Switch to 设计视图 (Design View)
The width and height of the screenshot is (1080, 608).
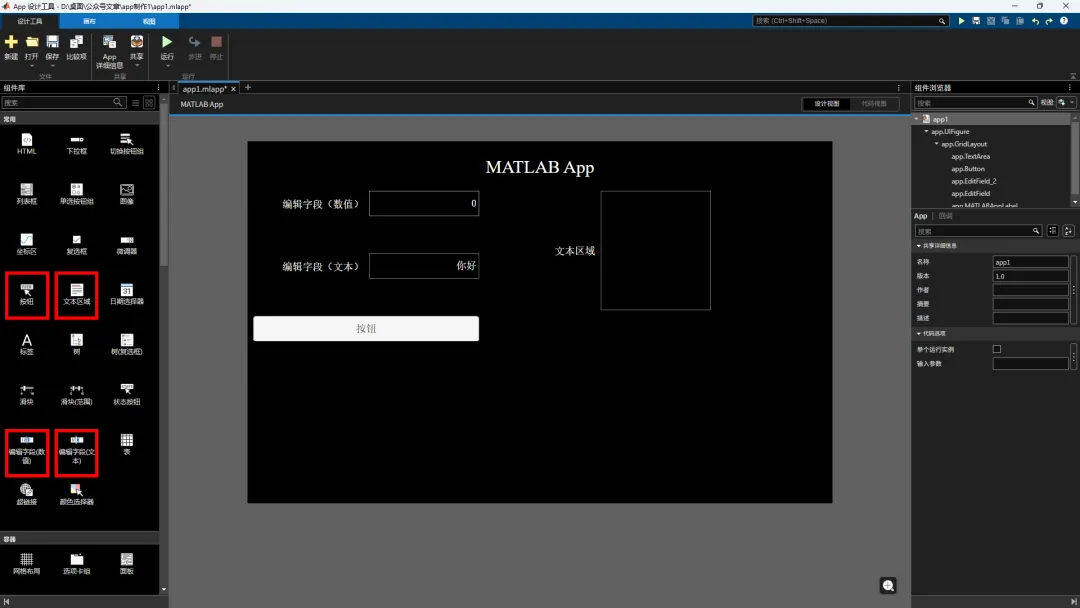(x=827, y=104)
